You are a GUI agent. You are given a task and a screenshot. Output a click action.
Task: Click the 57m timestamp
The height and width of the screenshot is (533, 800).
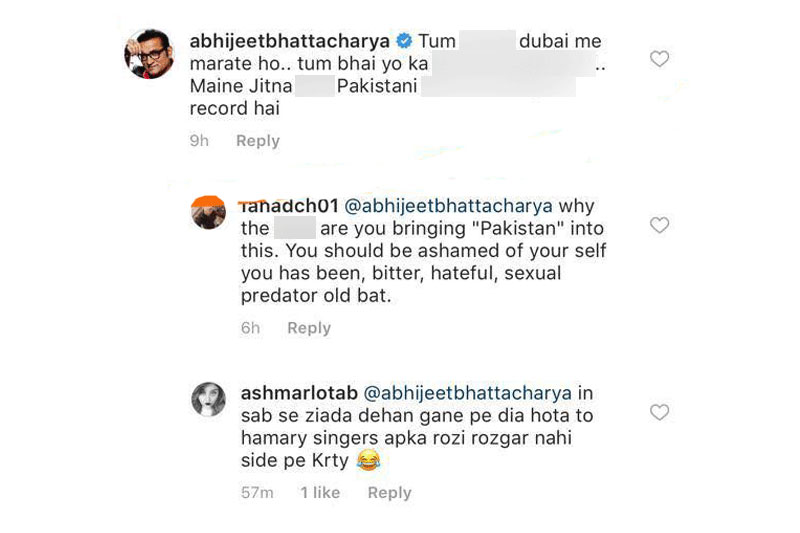tap(258, 493)
